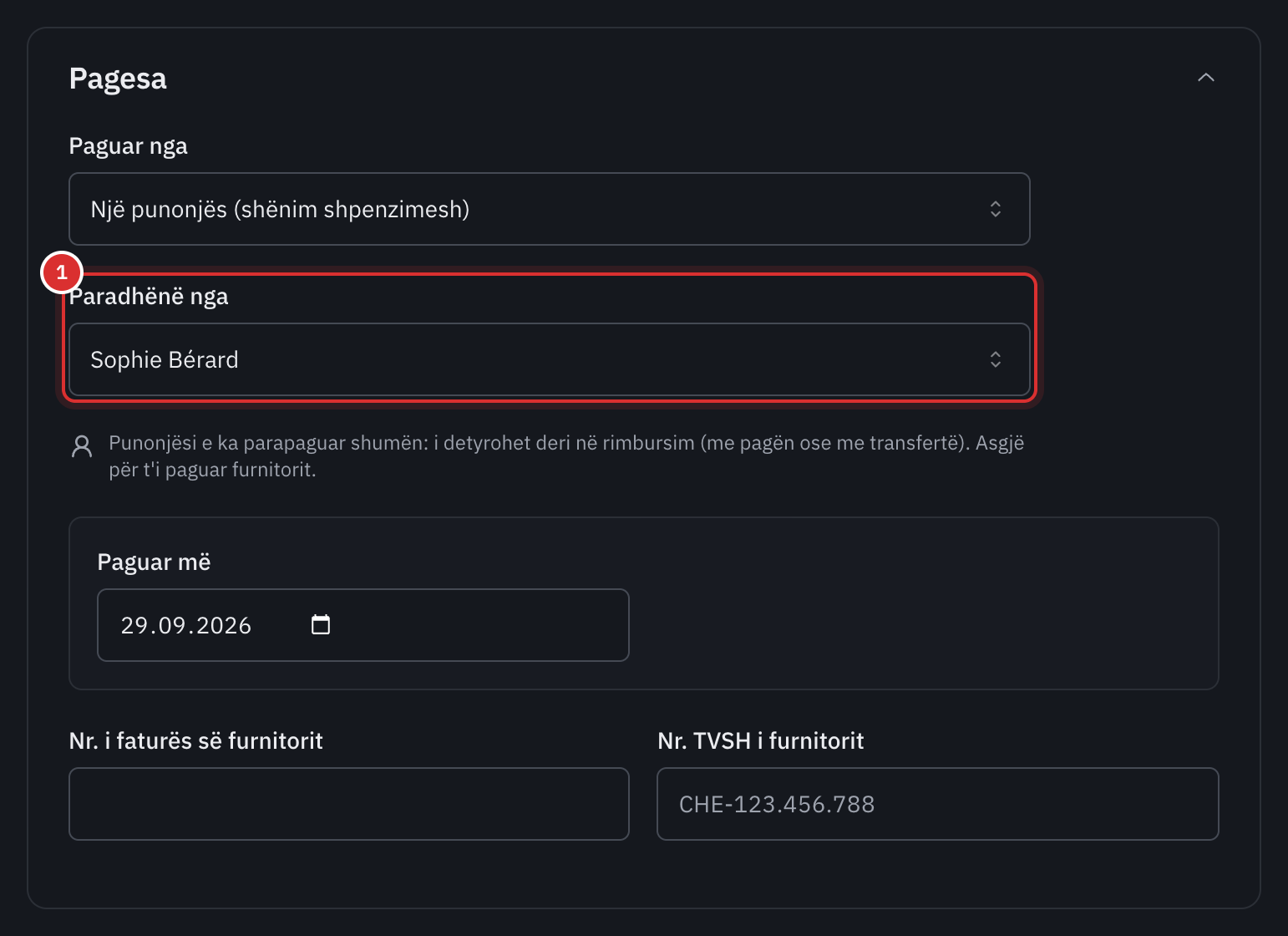Image resolution: width=1288 pixels, height=936 pixels.
Task: Click the red annotation badge numbered 1
Action: pos(62,272)
